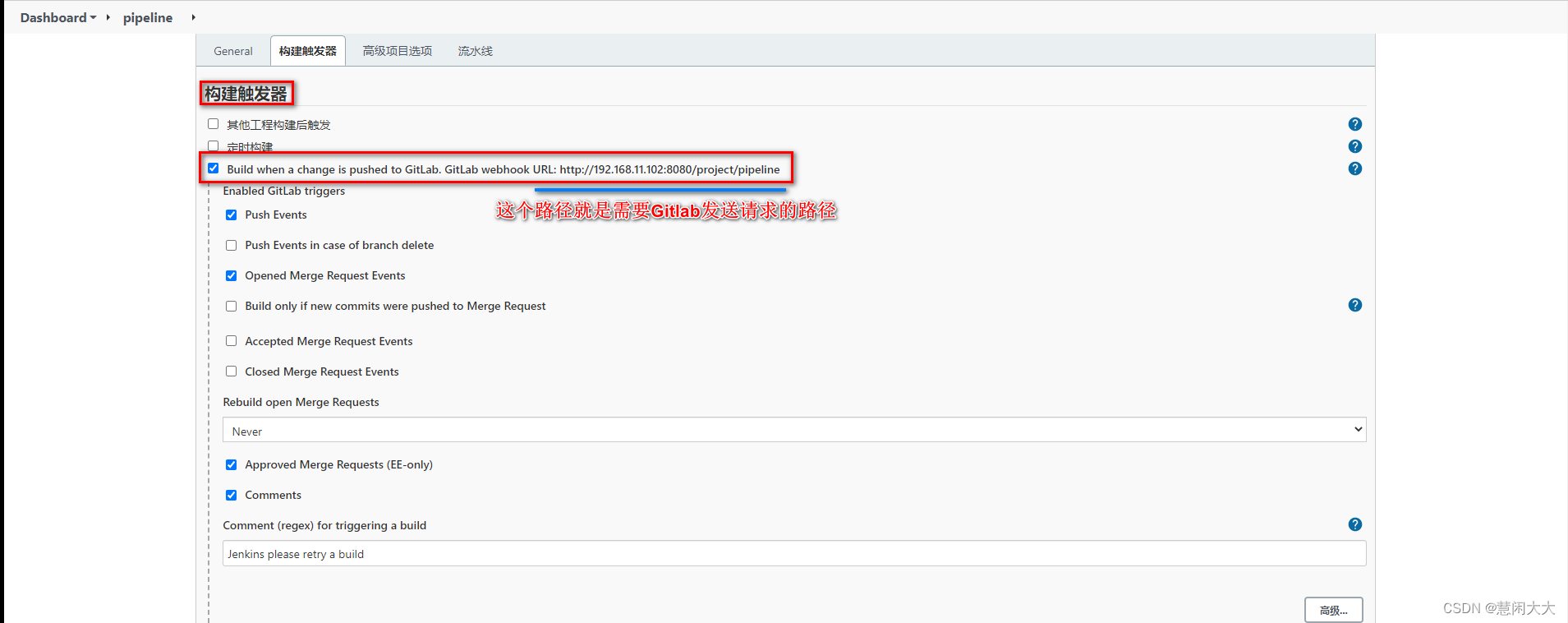Click the 构建触发器 section heading
Screen dimensions: 1568x623
[x=246, y=94]
